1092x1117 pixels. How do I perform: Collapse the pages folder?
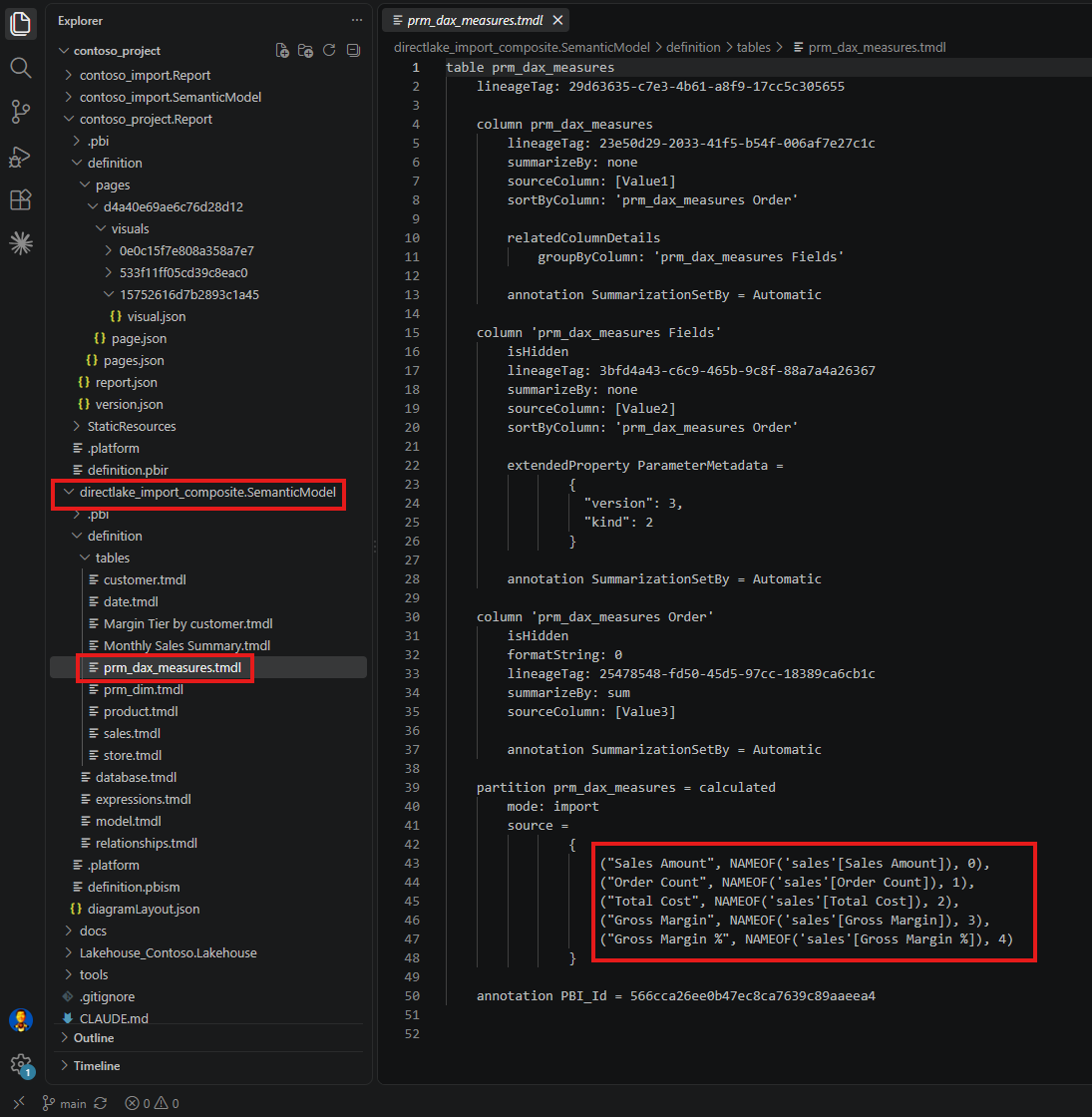[113, 185]
